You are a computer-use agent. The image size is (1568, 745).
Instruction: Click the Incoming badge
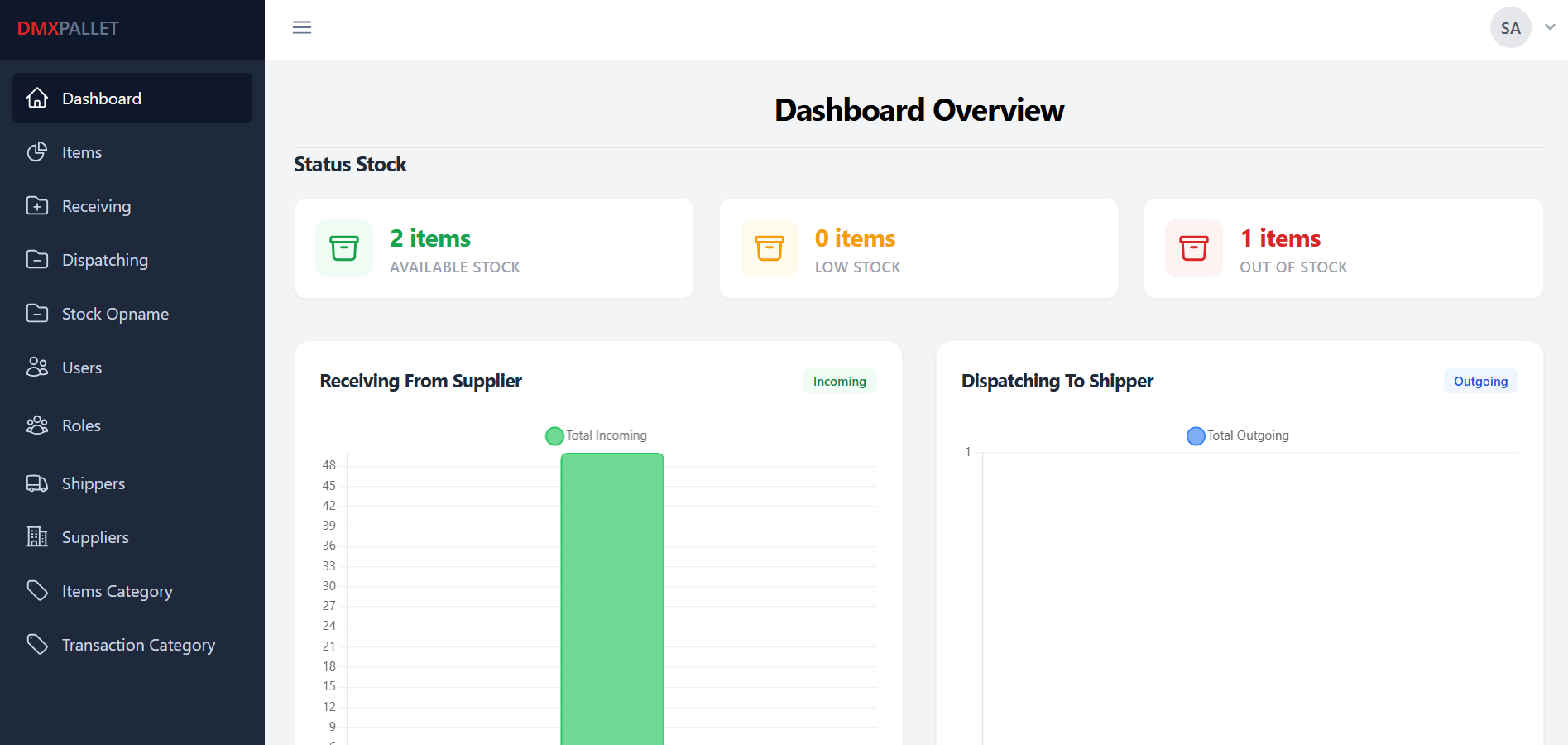tap(839, 381)
